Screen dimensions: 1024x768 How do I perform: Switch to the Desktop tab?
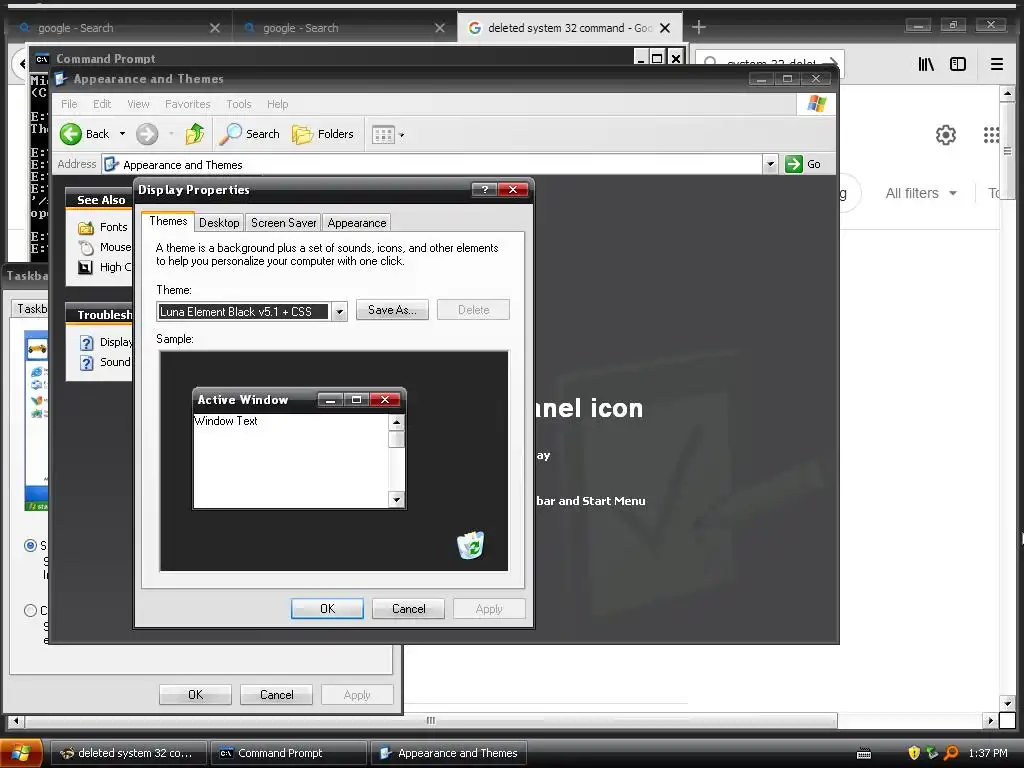(x=219, y=223)
